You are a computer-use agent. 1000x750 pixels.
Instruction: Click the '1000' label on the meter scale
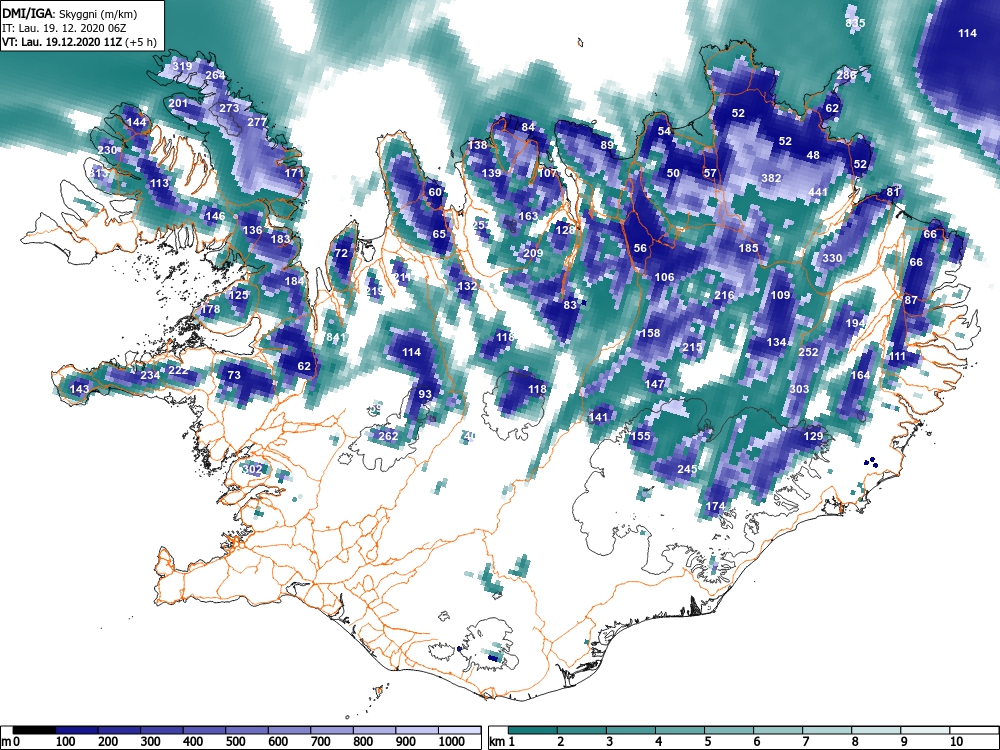[x=452, y=742]
